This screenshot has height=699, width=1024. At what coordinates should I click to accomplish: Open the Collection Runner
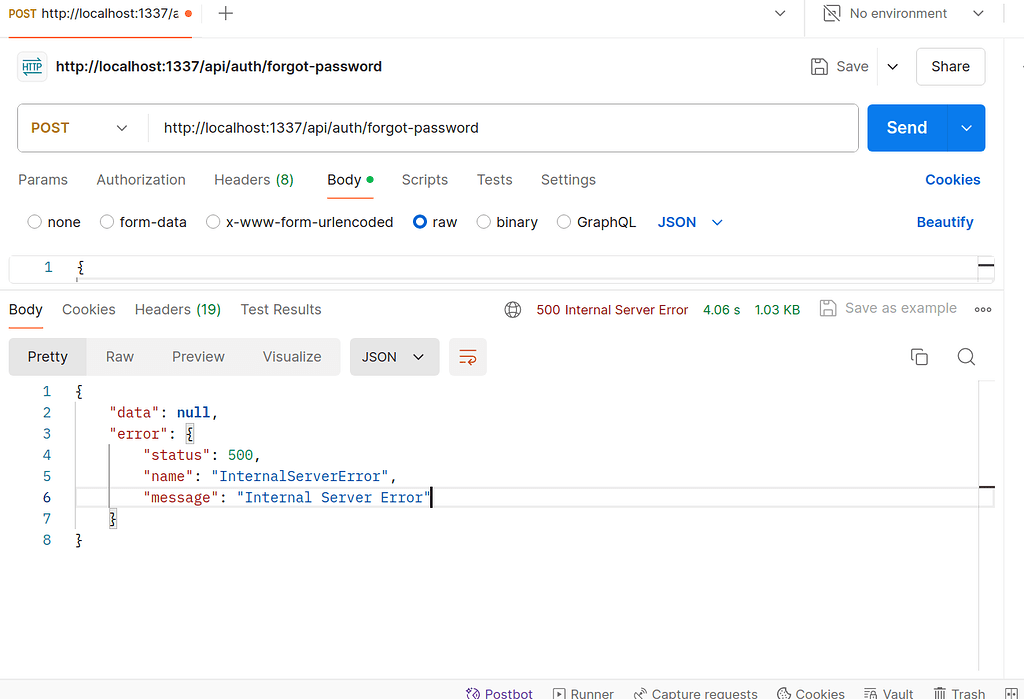tap(583, 692)
